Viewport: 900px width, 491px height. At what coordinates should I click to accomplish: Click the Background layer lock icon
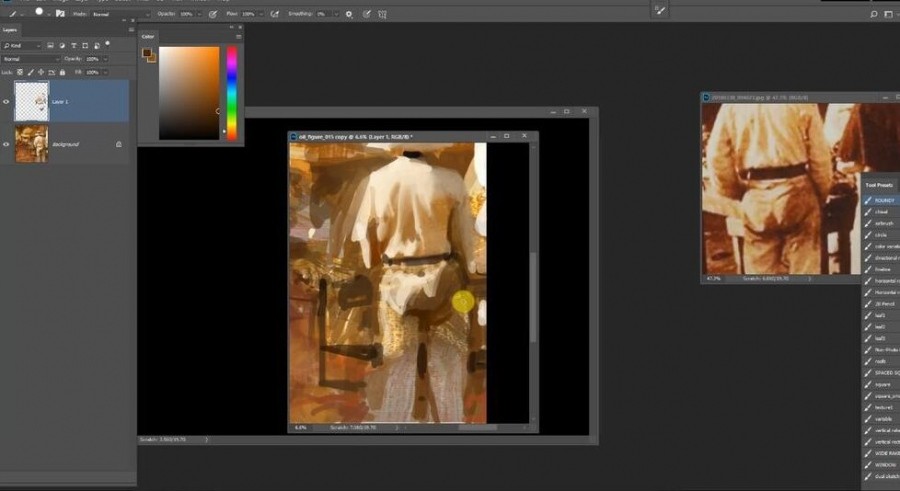click(119, 144)
